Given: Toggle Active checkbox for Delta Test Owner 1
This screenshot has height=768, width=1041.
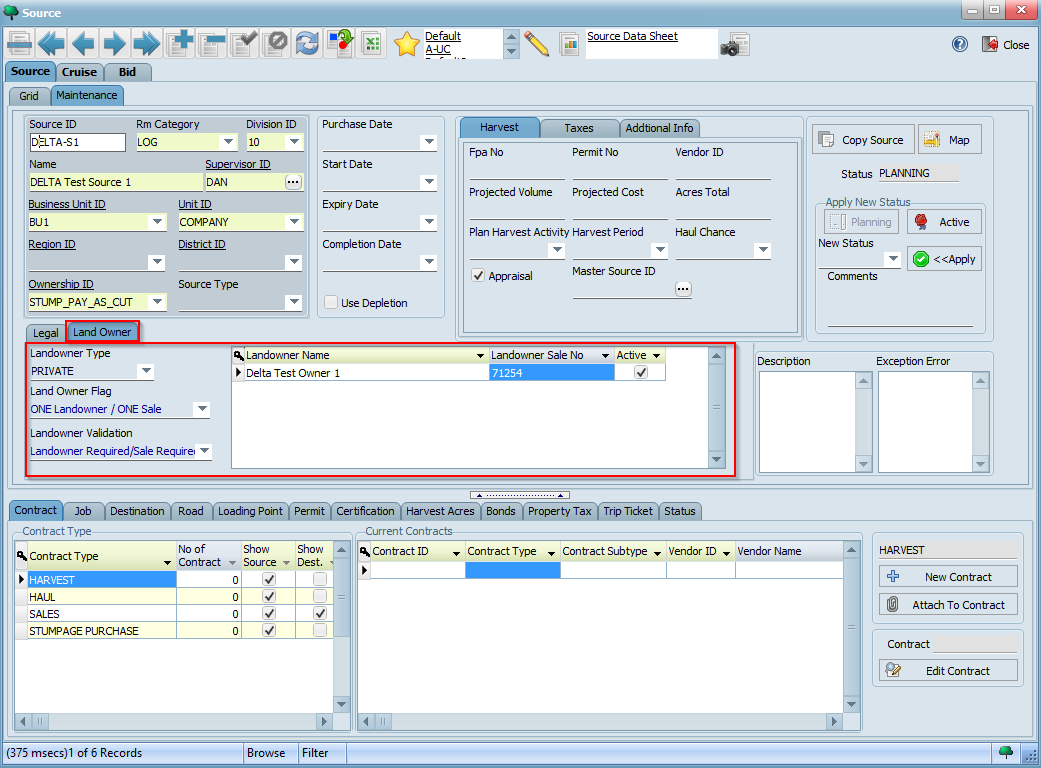Looking at the screenshot, I should [x=641, y=372].
